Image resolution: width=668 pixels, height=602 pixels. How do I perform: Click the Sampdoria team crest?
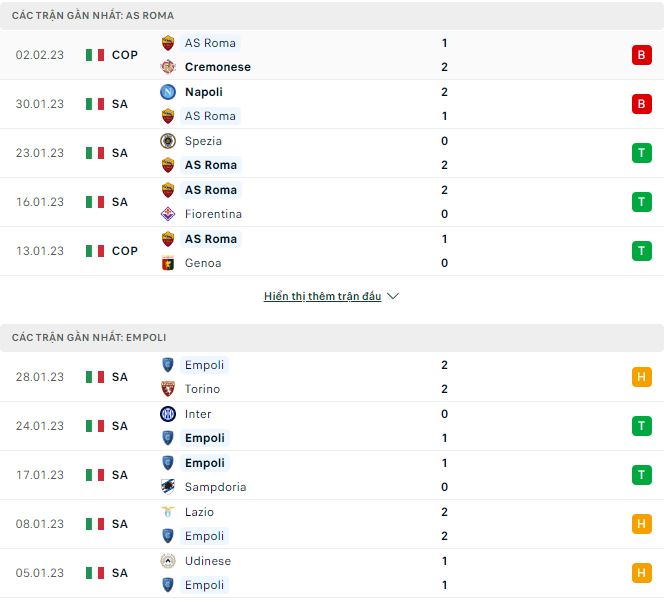click(x=168, y=487)
